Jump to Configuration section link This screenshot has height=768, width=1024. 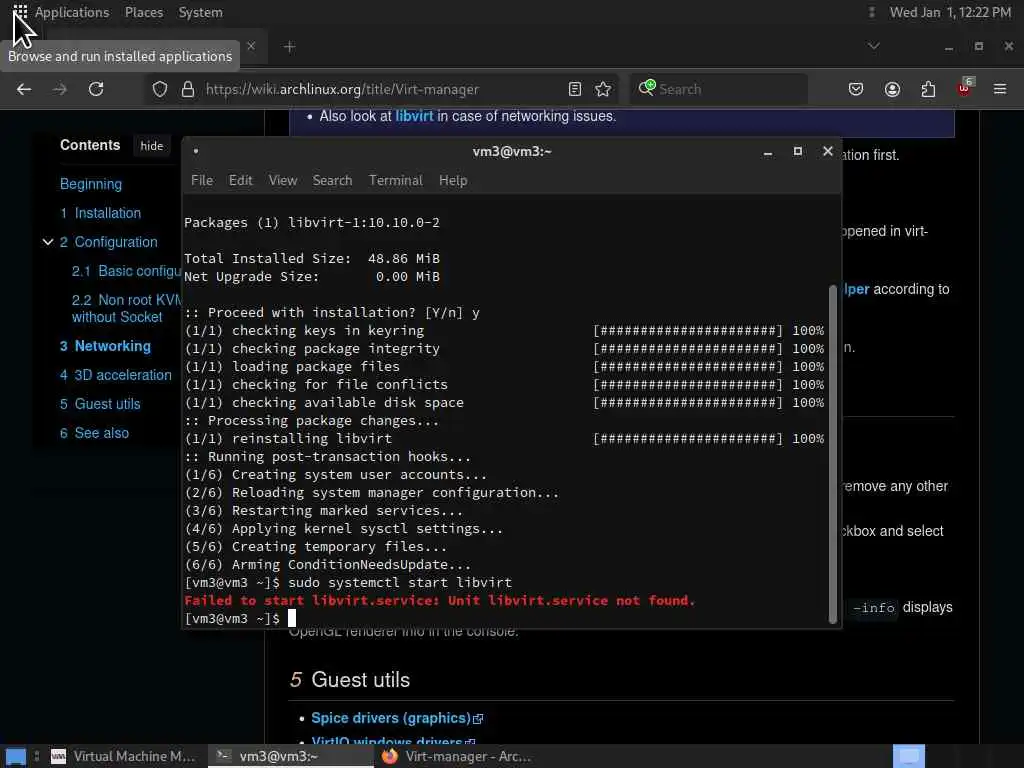pos(108,242)
